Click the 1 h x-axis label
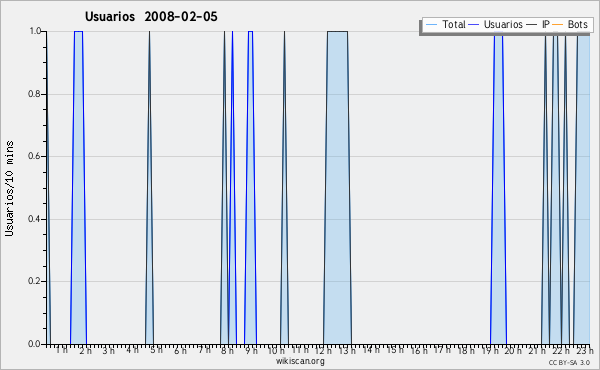Viewport: 600px width, 370px height. pyautogui.click(x=62, y=350)
